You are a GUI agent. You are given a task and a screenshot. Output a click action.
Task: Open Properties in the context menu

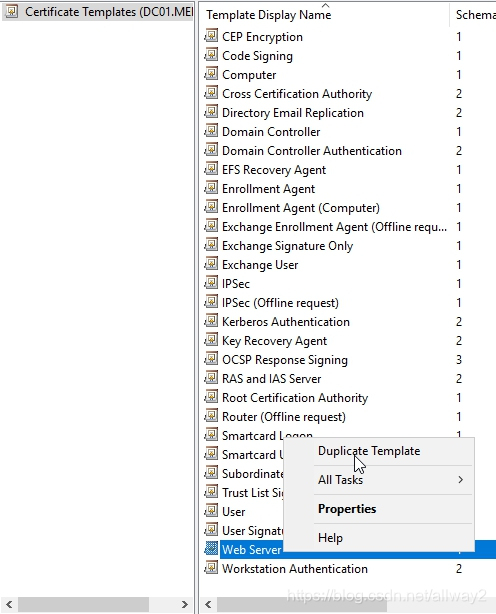pyautogui.click(x=347, y=509)
